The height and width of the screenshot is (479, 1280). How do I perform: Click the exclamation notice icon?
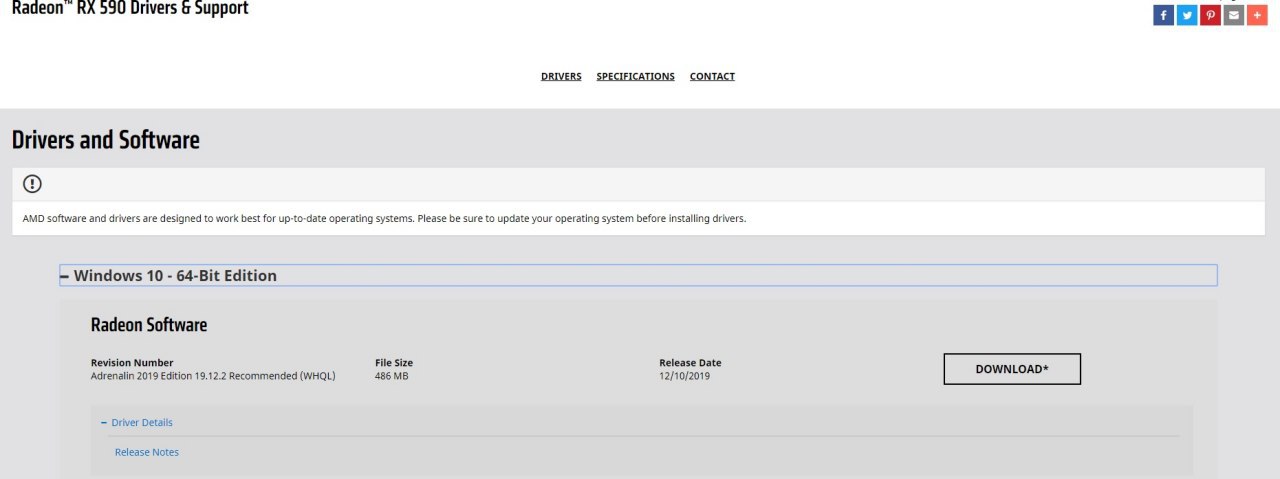click(32, 184)
